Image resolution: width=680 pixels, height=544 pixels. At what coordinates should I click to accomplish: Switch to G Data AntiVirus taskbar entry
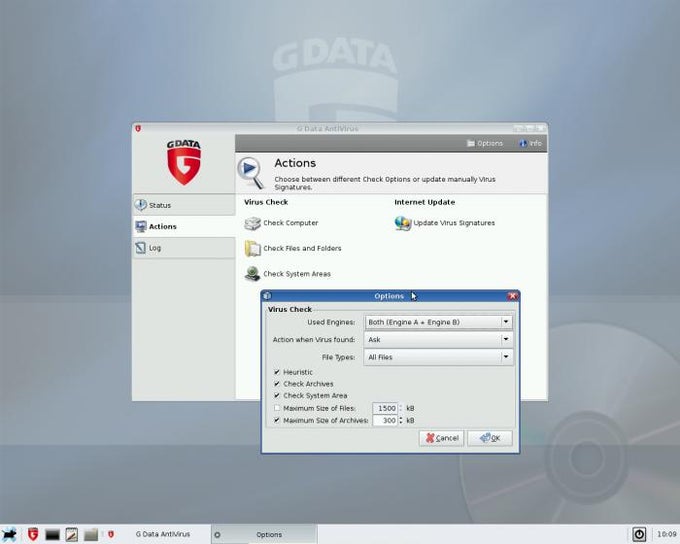(157, 534)
